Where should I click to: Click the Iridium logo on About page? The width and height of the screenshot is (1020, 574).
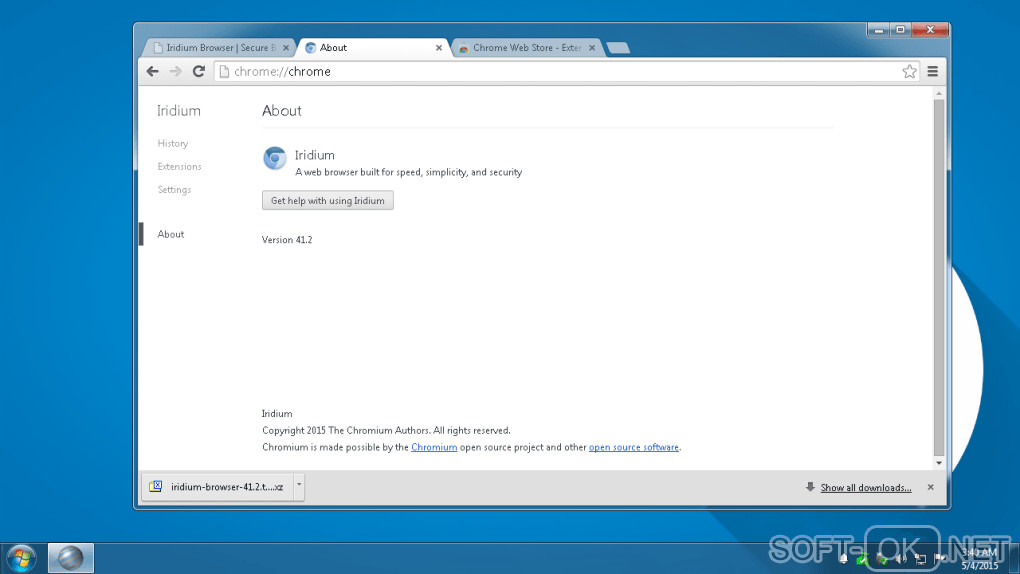tap(275, 158)
